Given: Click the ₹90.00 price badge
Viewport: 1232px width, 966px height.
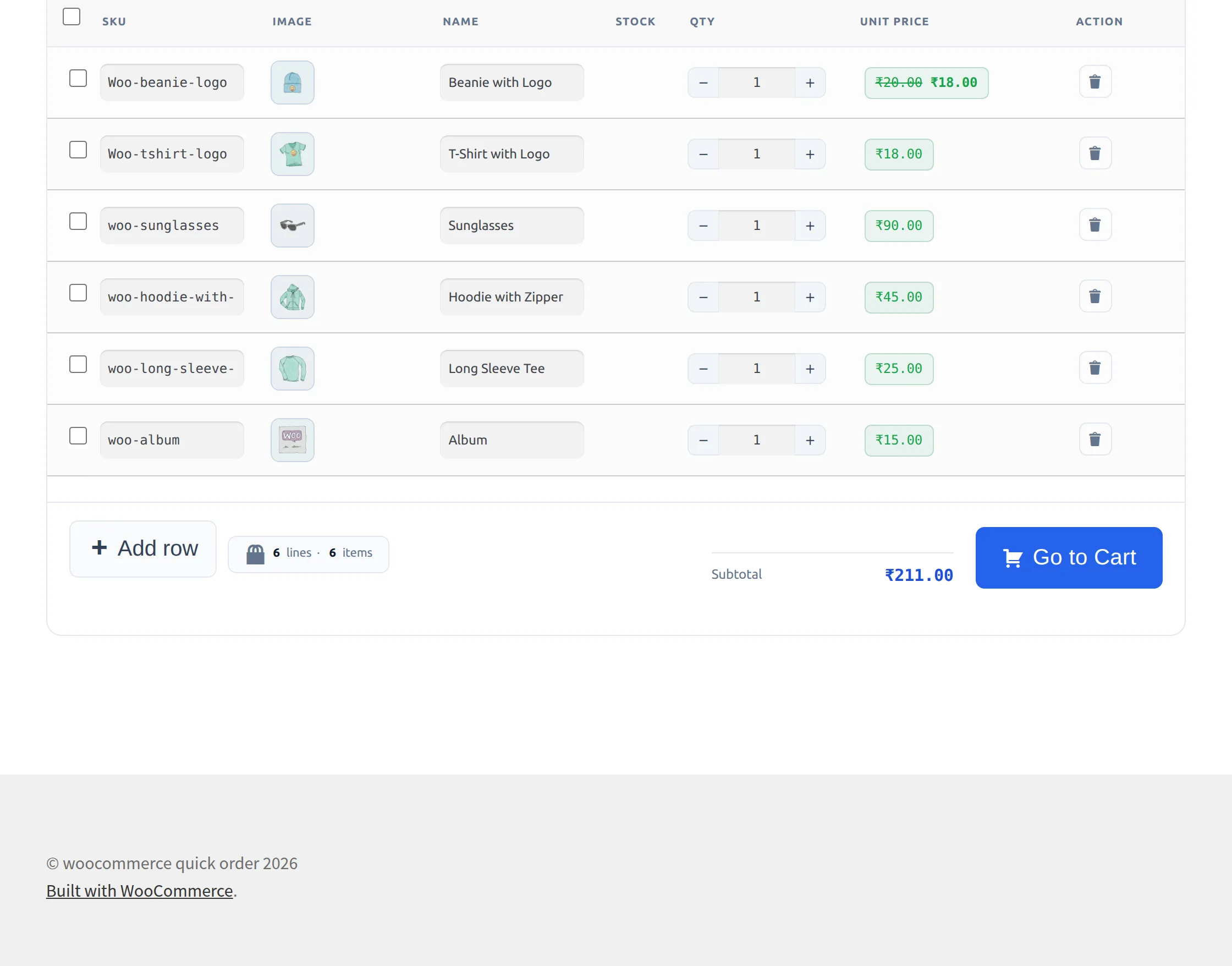Looking at the screenshot, I should (x=899, y=226).
